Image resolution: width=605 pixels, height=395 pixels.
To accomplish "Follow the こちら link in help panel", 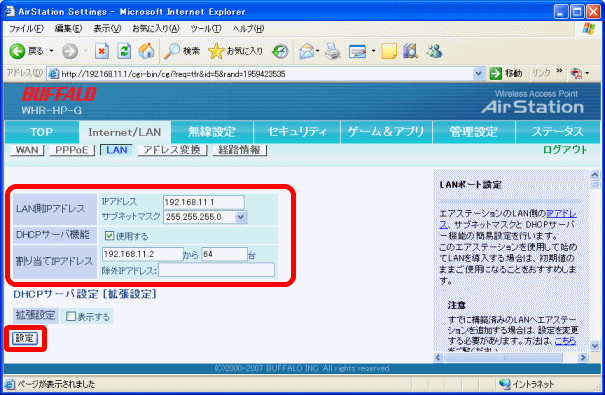I will pyautogui.click(x=565, y=341).
